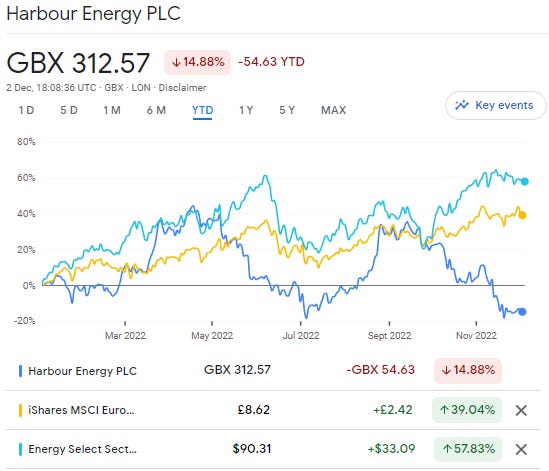Click the Key events sparkline icon

tap(462, 105)
